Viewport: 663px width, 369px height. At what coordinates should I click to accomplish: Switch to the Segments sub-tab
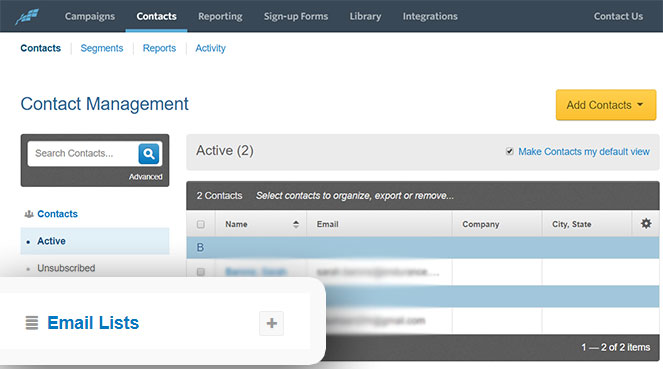(x=102, y=48)
